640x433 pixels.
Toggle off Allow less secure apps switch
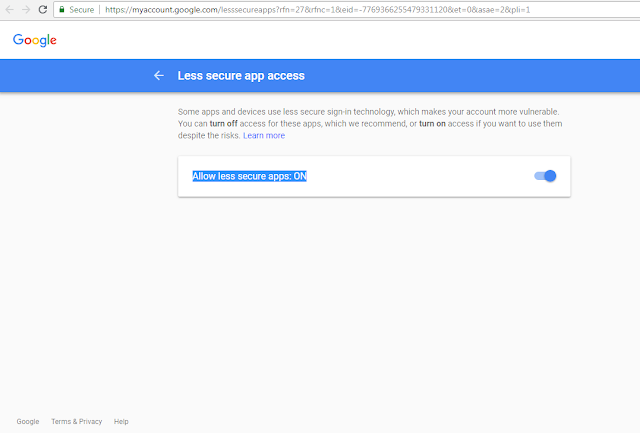pos(545,176)
